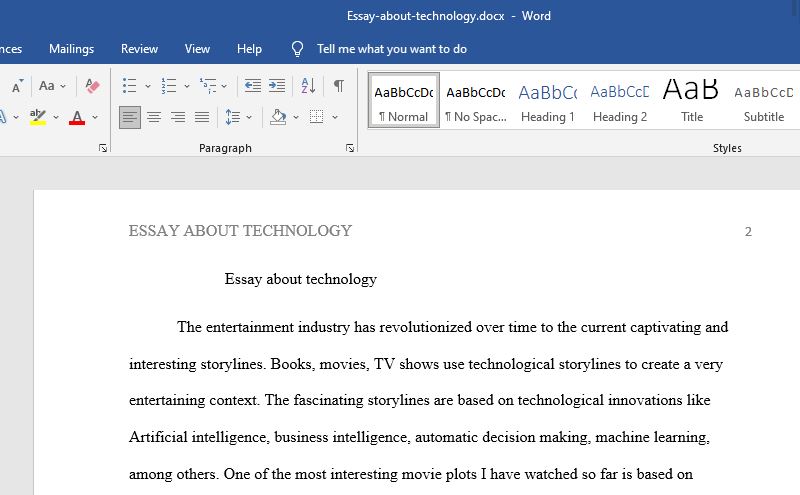Open Change Case dropdown arrow
This screenshot has height=495, width=800.
click(63, 86)
